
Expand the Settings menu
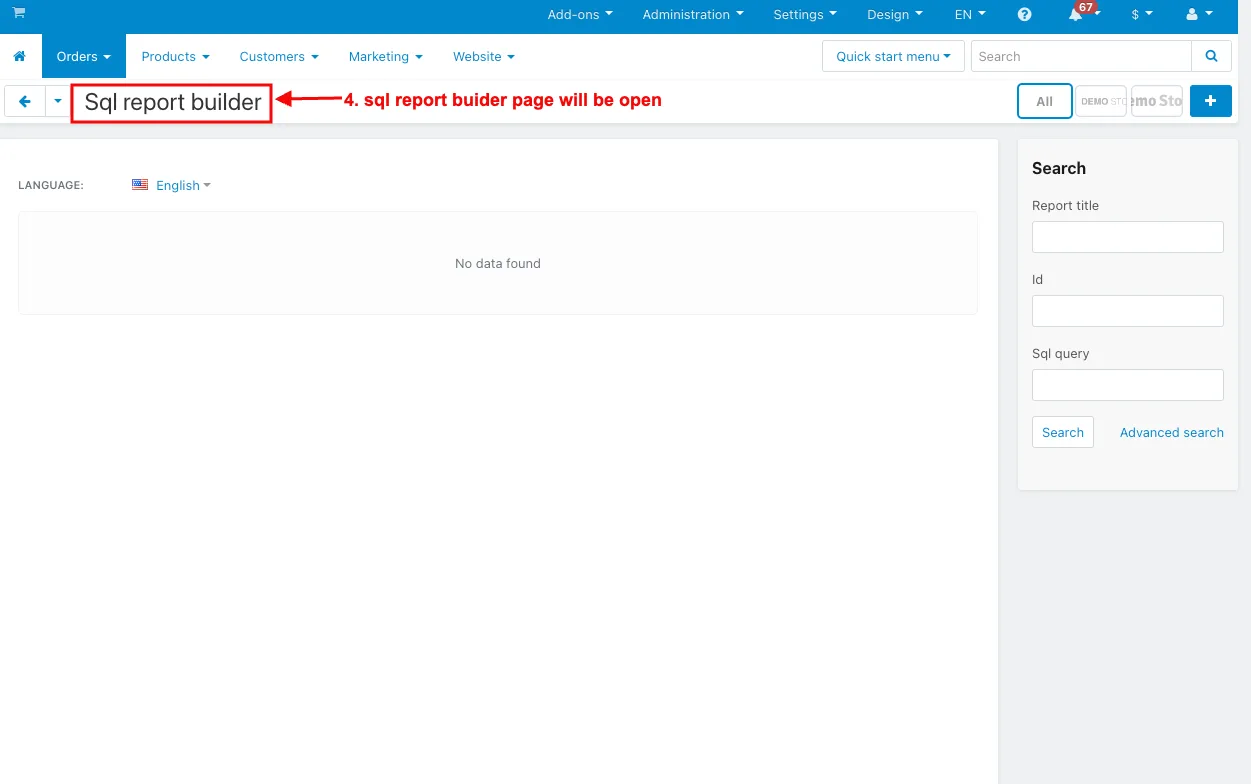[805, 15]
